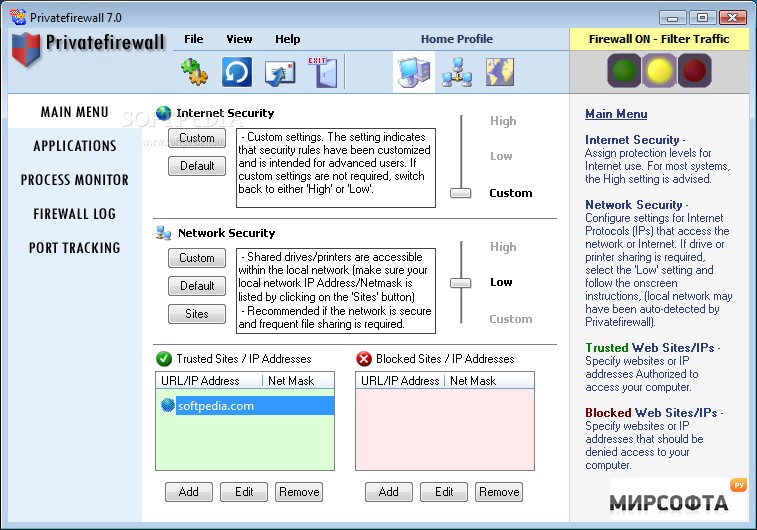
Task: Click Default button under Internet Security
Action: [x=197, y=166]
